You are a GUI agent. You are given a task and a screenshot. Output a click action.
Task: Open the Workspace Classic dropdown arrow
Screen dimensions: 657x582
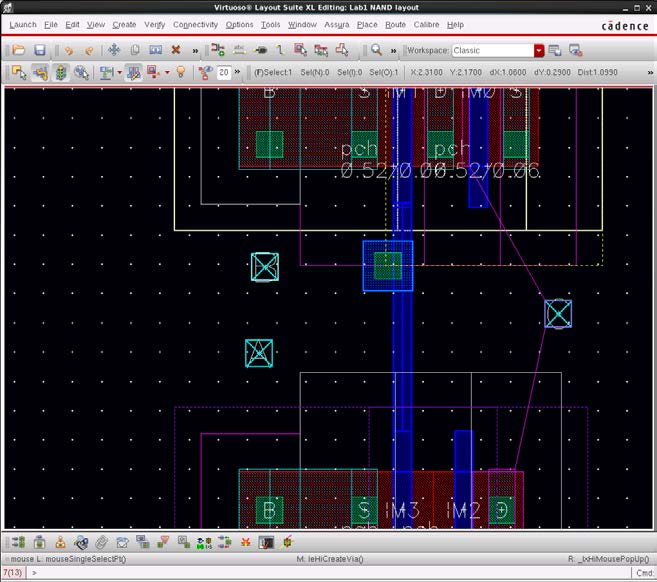click(x=539, y=51)
